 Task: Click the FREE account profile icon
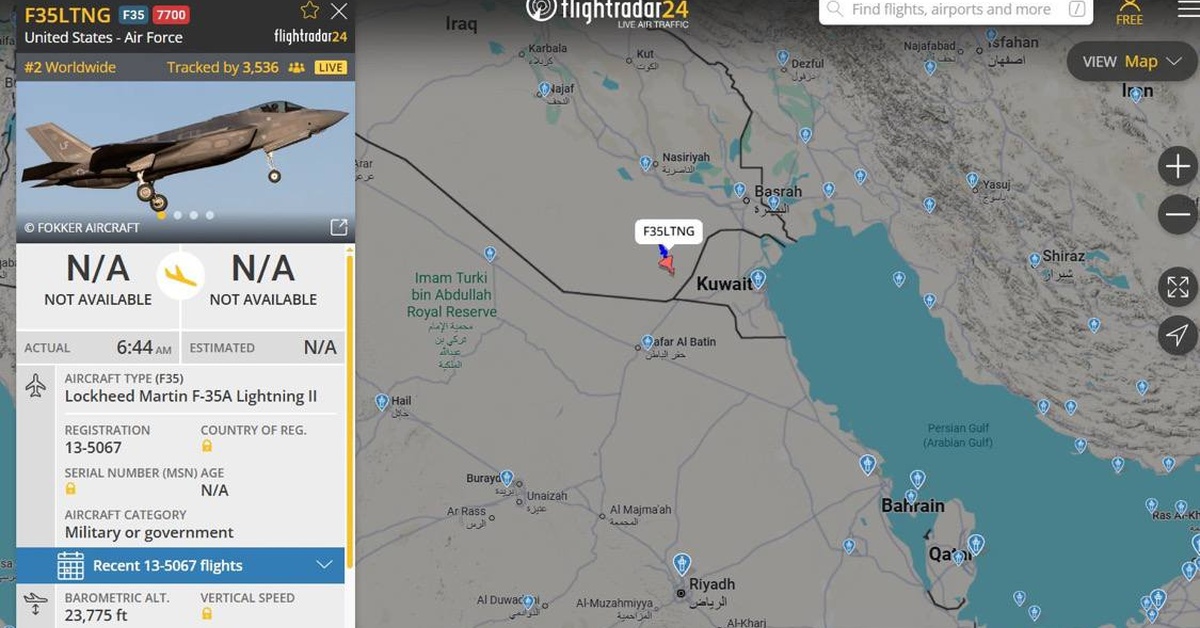1130,11
